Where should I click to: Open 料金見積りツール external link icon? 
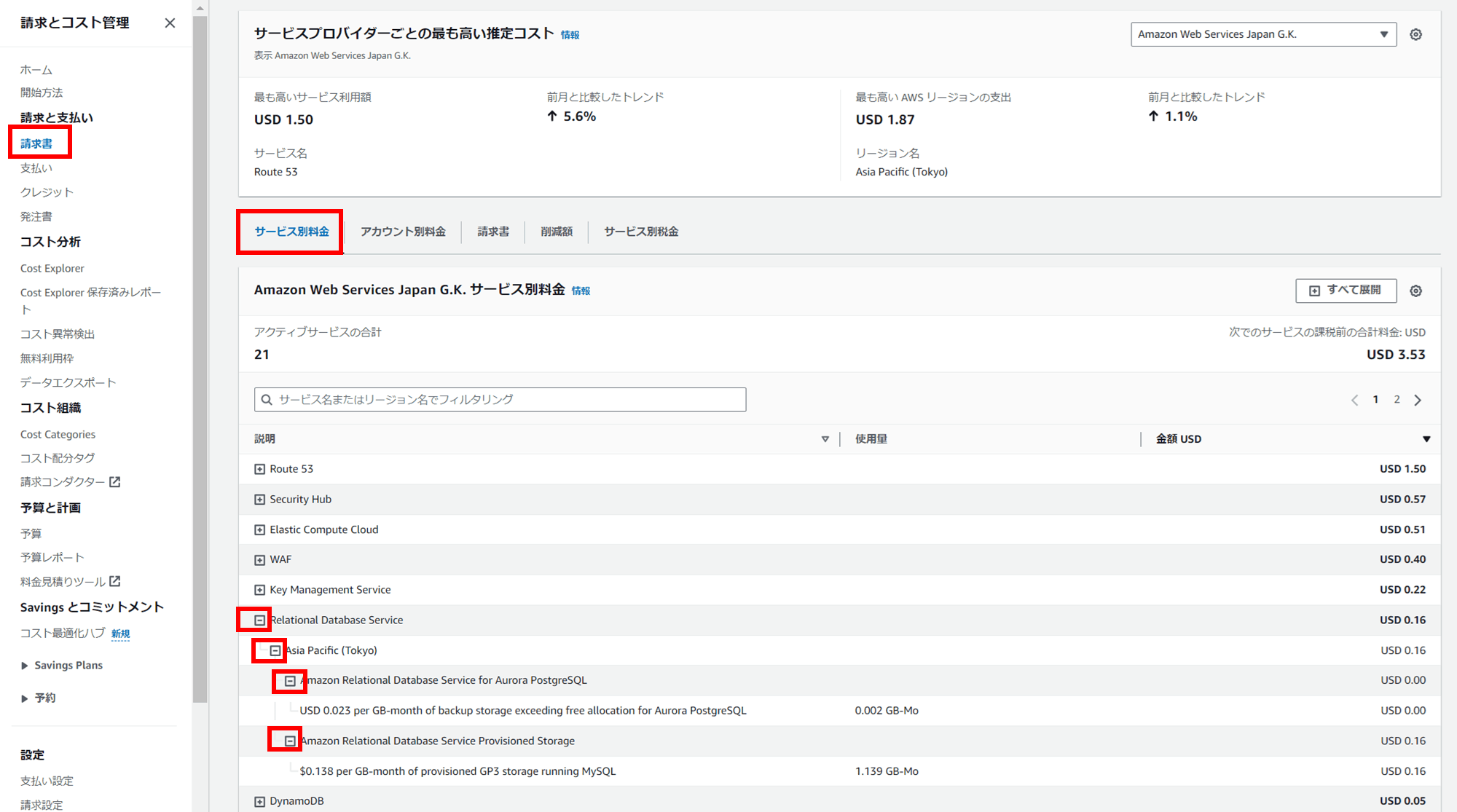[114, 581]
